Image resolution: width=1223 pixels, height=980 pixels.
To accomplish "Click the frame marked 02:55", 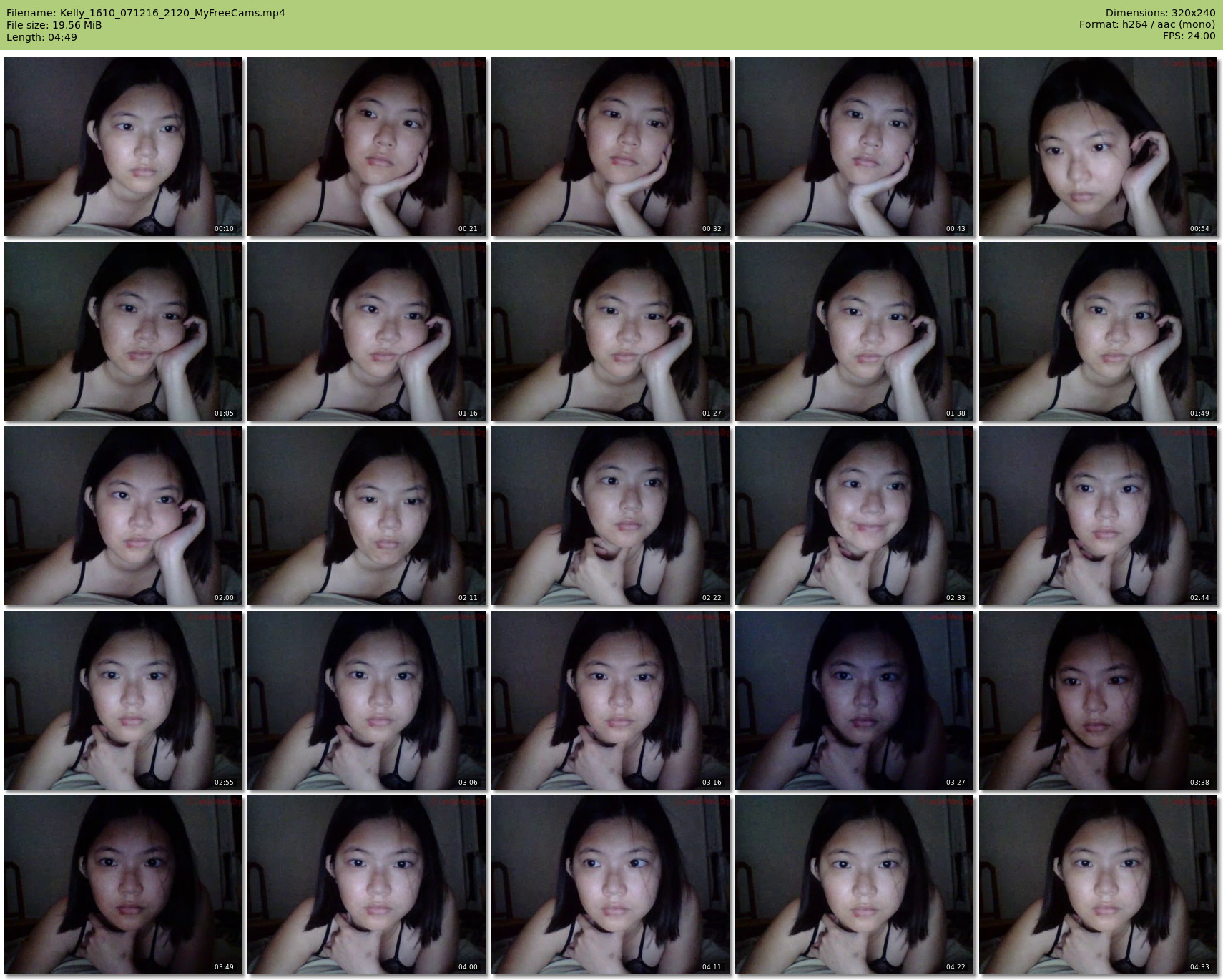I will coord(123,700).
